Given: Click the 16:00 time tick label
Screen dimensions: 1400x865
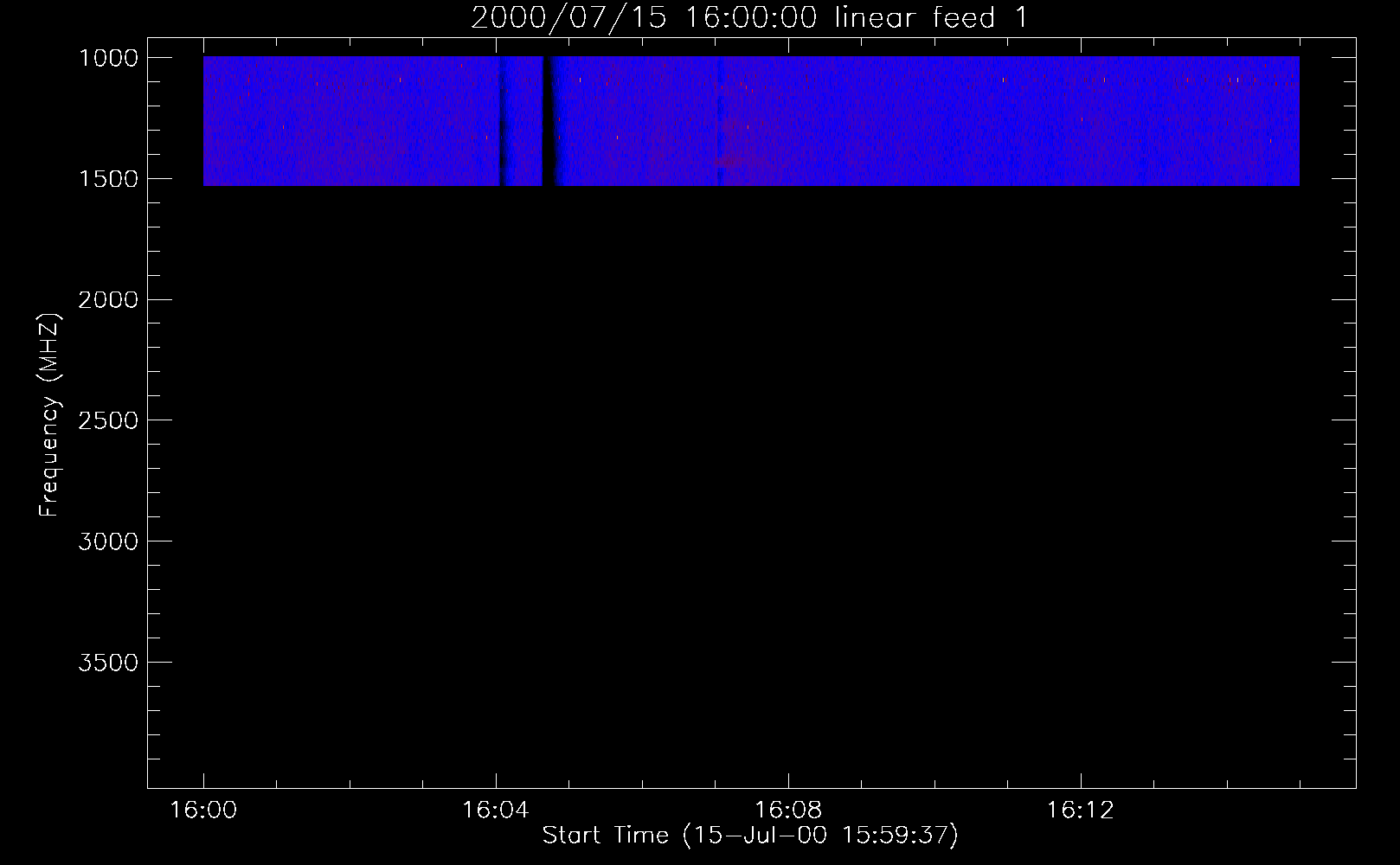Looking at the screenshot, I should (x=203, y=811).
